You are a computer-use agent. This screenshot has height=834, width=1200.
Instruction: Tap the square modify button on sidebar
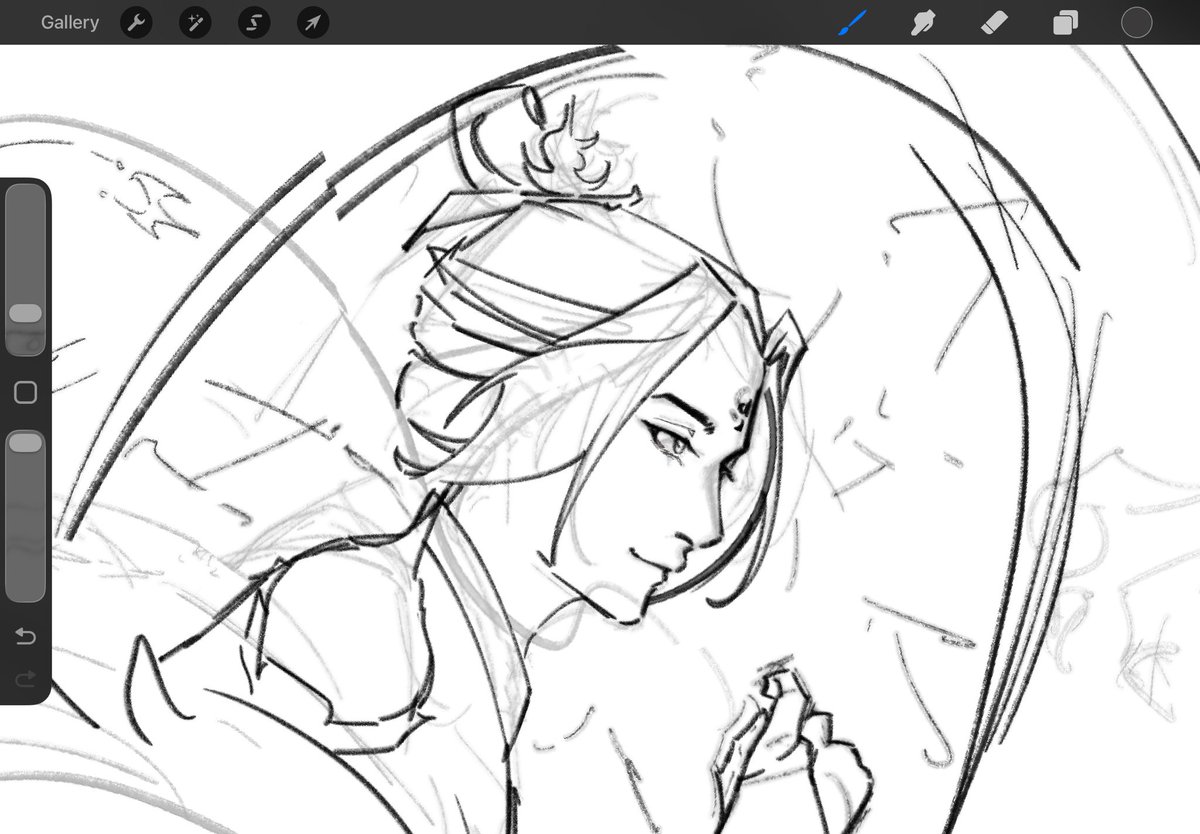[25, 393]
